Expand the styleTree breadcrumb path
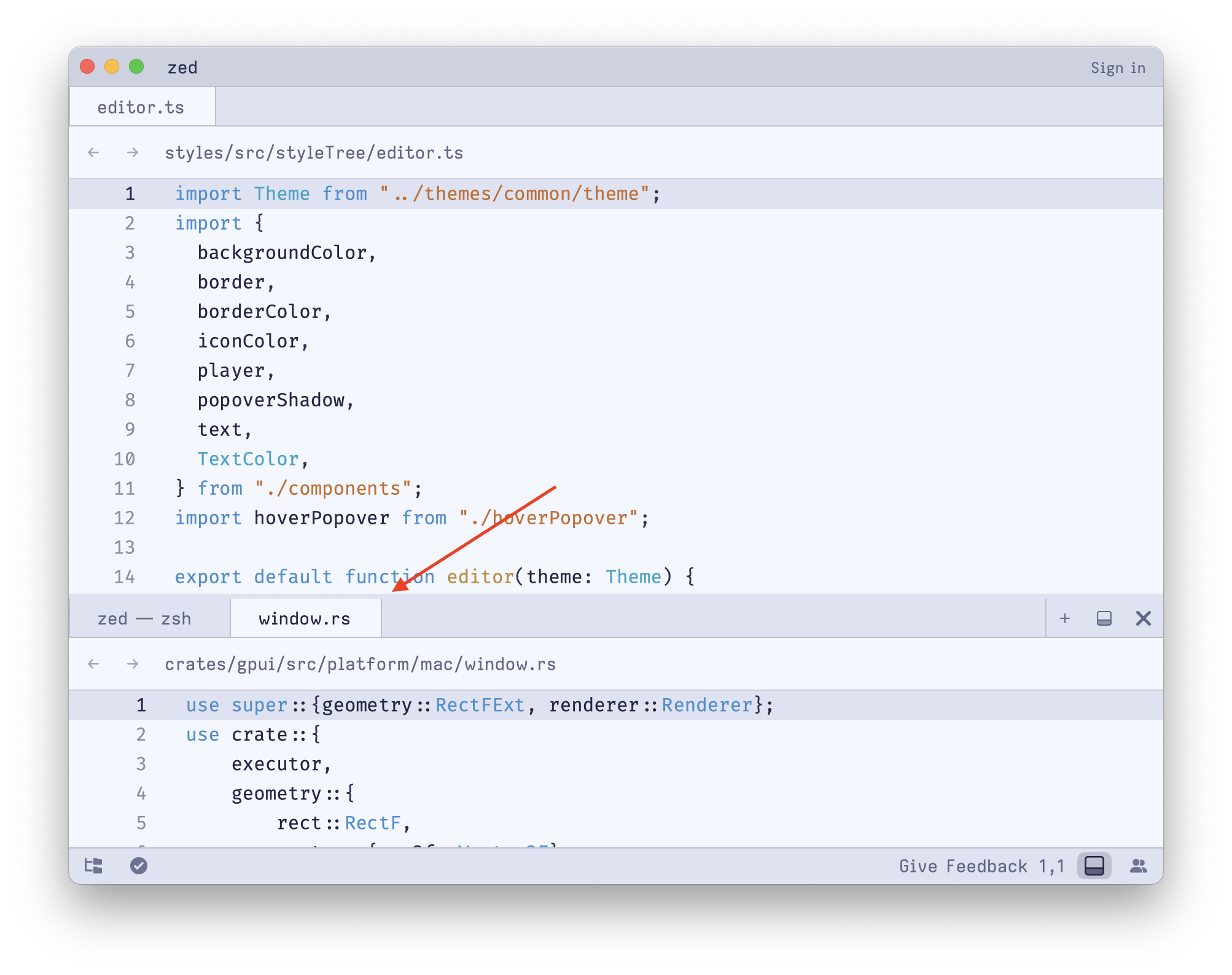This screenshot has width=1232, height=975. (x=314, y=152)
